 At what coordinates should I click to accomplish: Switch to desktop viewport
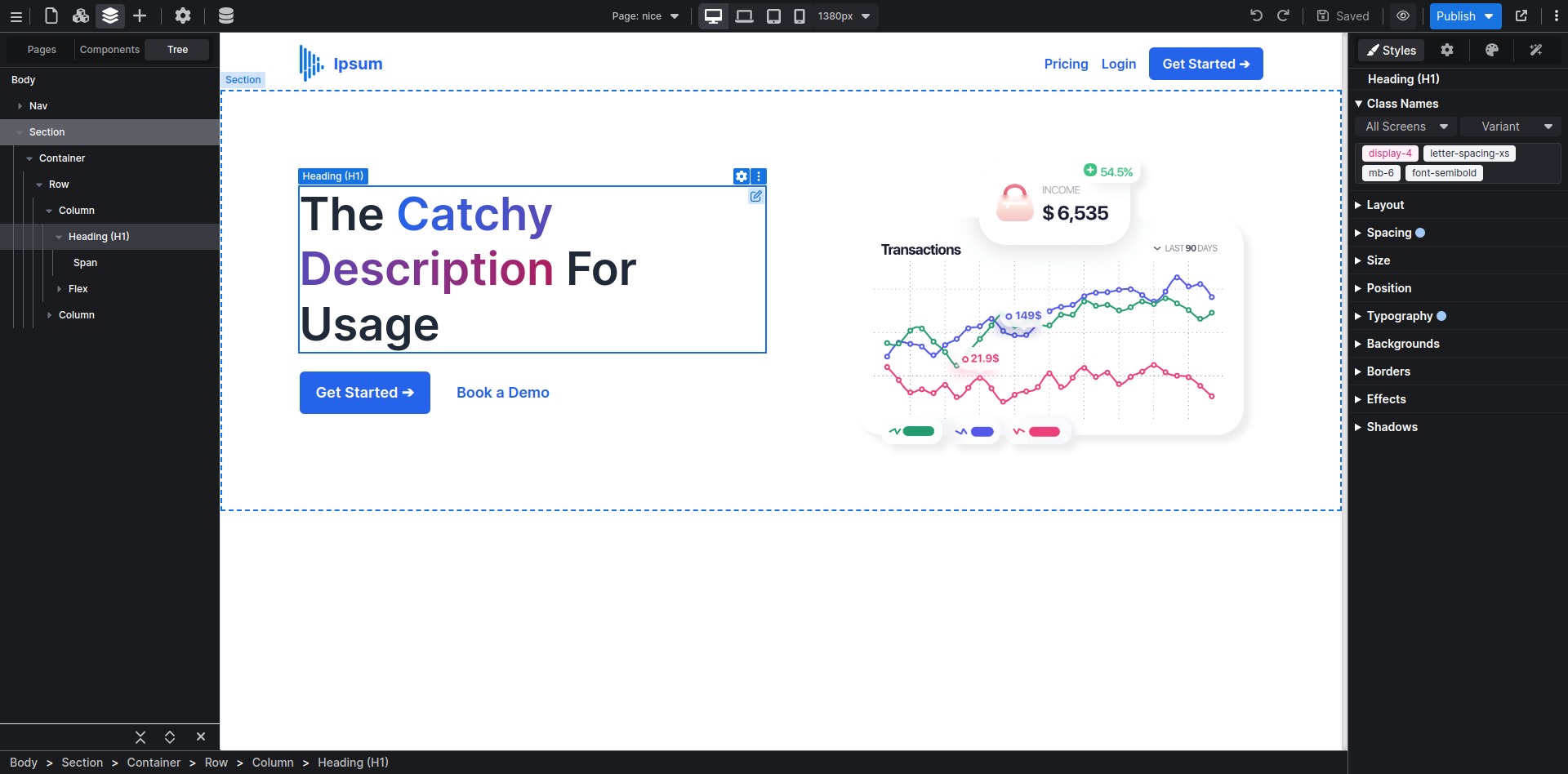click(x=713, y=16)
